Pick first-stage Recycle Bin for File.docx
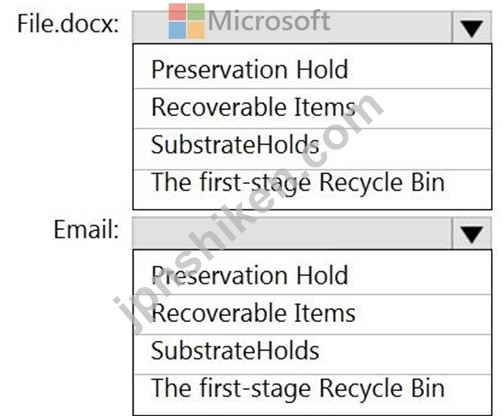Screen dimensions: 503x416 click(312, 189)
